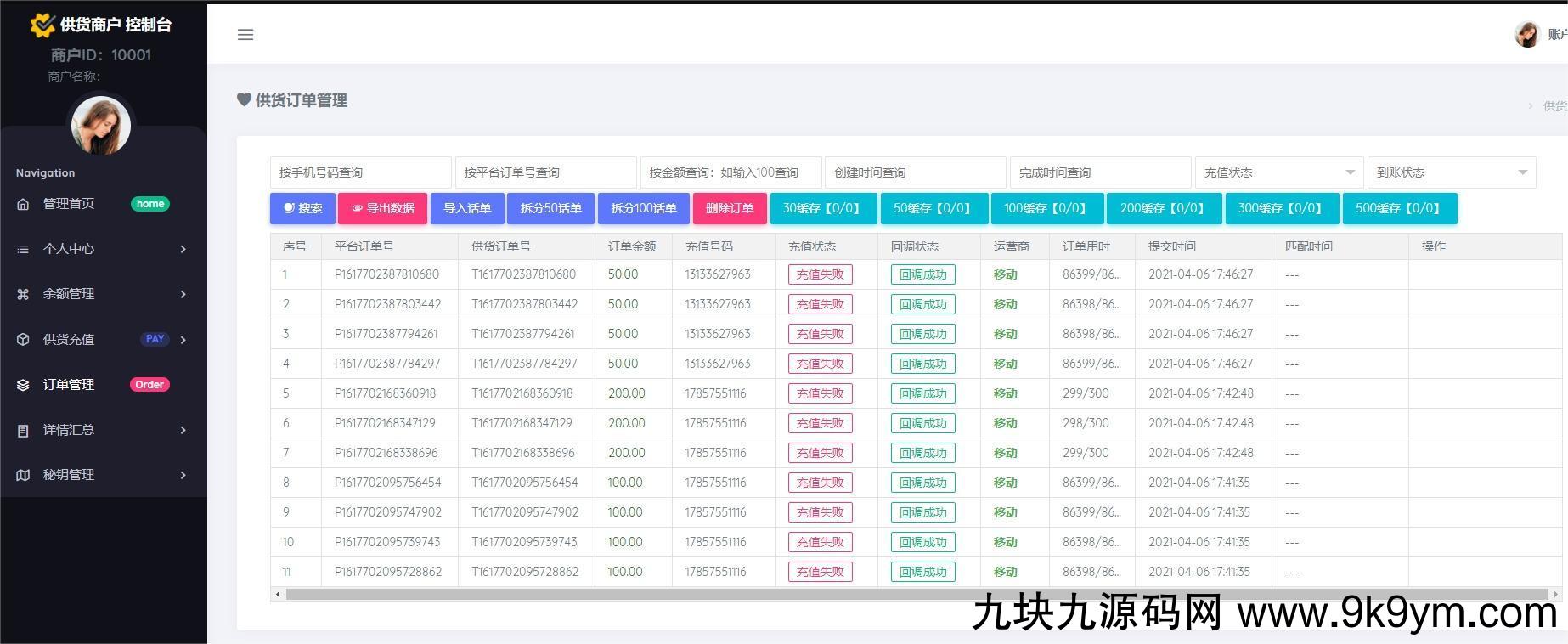Click the merchant console logo icon
Viewport: 1568px width, 644px height.
point(42,25)
